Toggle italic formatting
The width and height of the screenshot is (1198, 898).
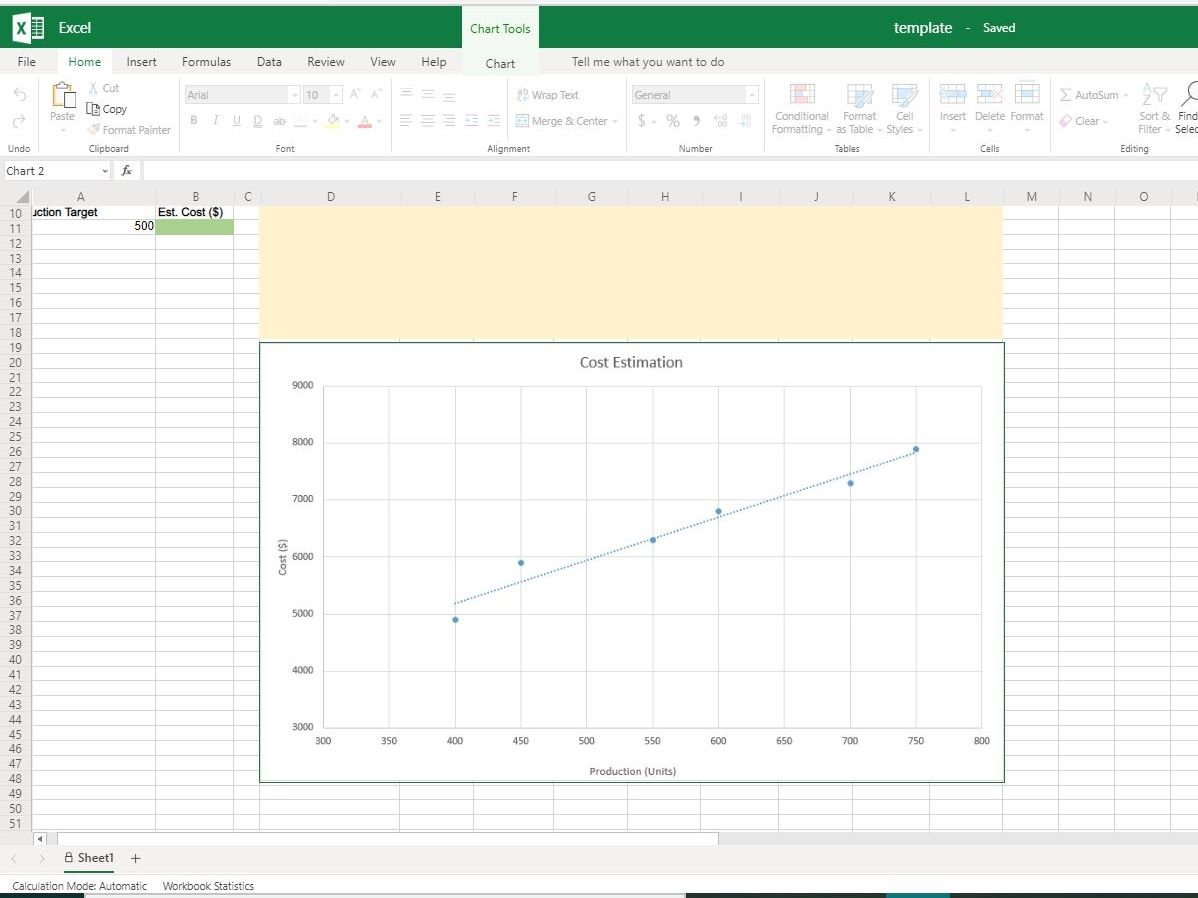[x=214, y=120]
